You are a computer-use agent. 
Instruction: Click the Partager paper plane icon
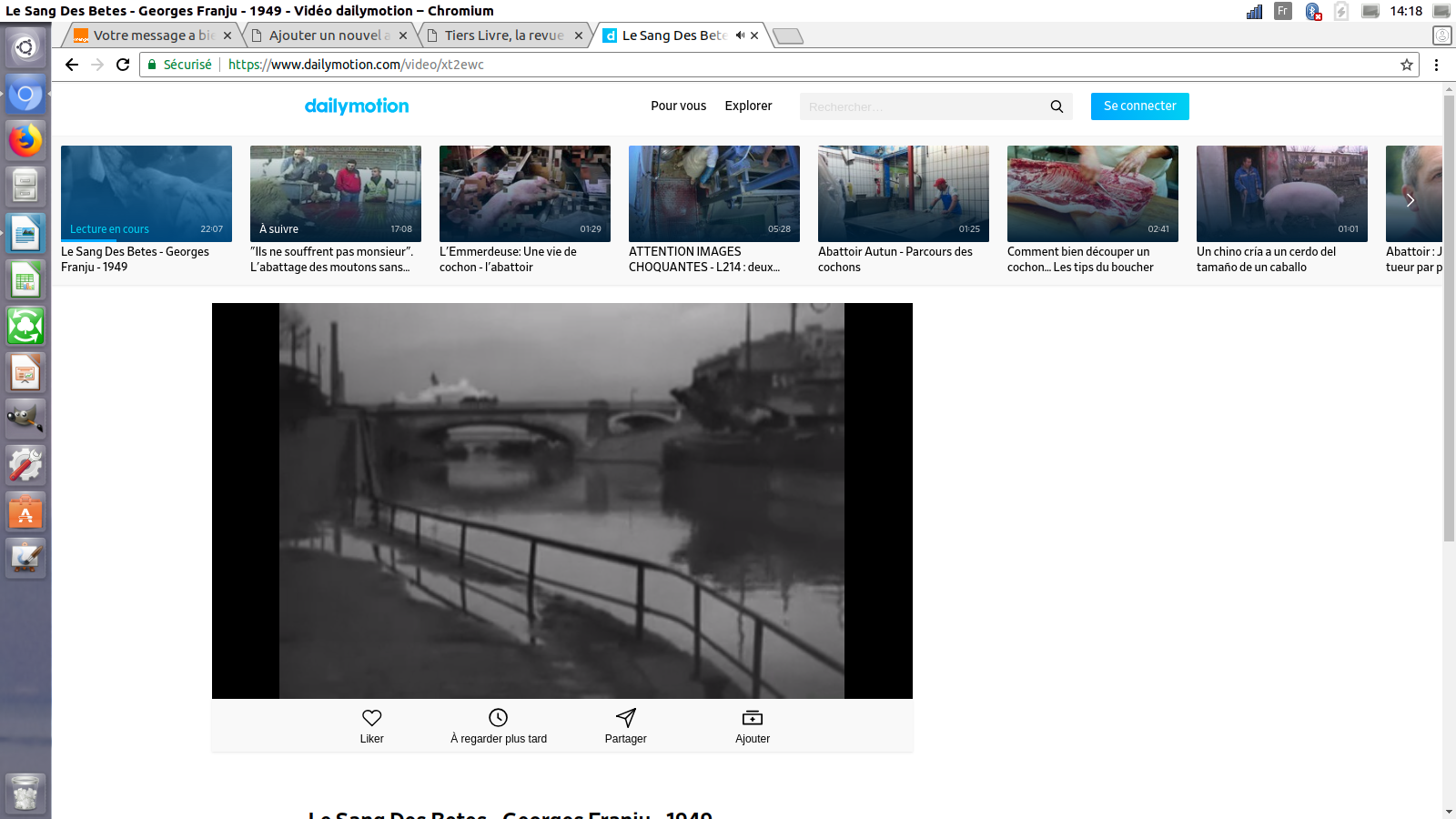pos(625,718)
